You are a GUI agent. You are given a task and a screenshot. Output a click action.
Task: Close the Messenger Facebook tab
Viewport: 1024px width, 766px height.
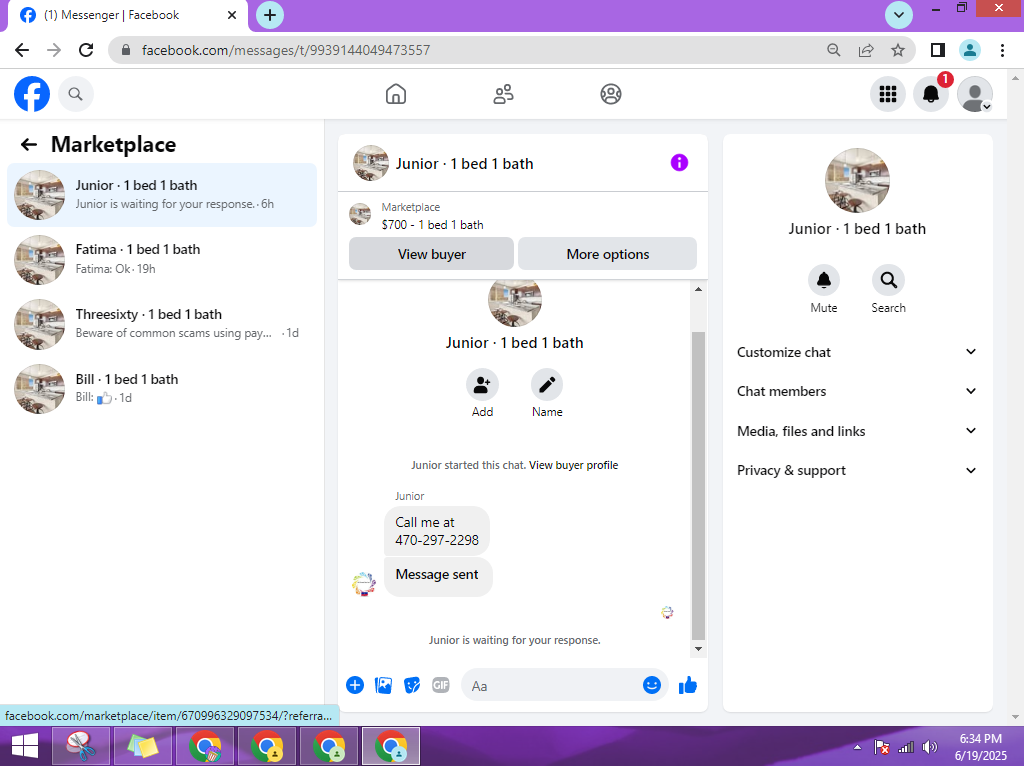tap(231, 15)
